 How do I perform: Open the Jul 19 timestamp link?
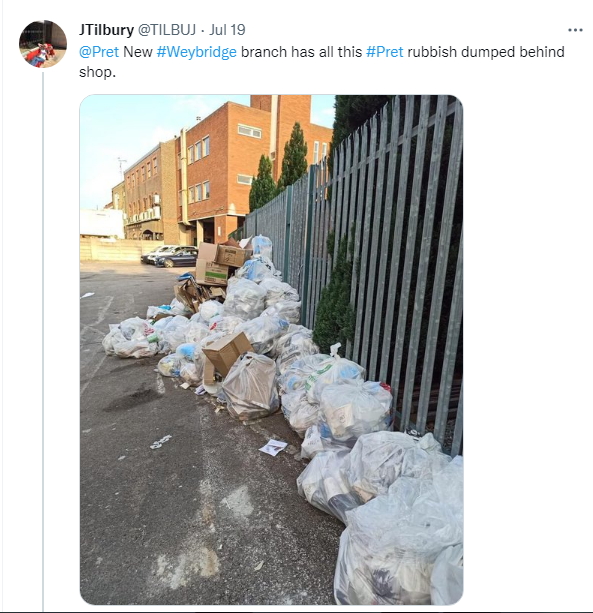pos(227,30)
